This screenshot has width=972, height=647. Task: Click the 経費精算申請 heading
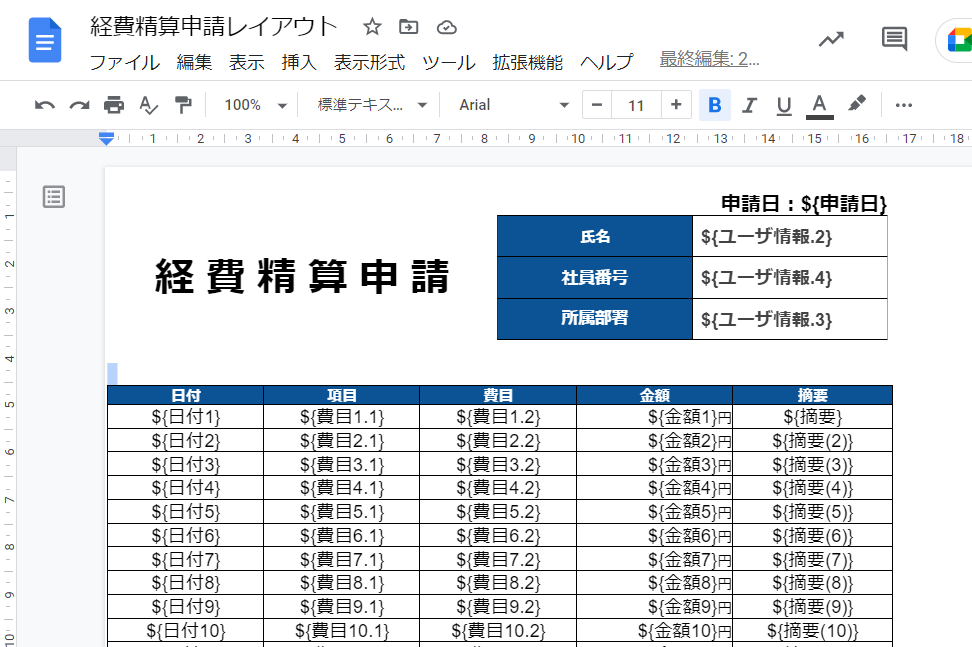coord(302,276)
